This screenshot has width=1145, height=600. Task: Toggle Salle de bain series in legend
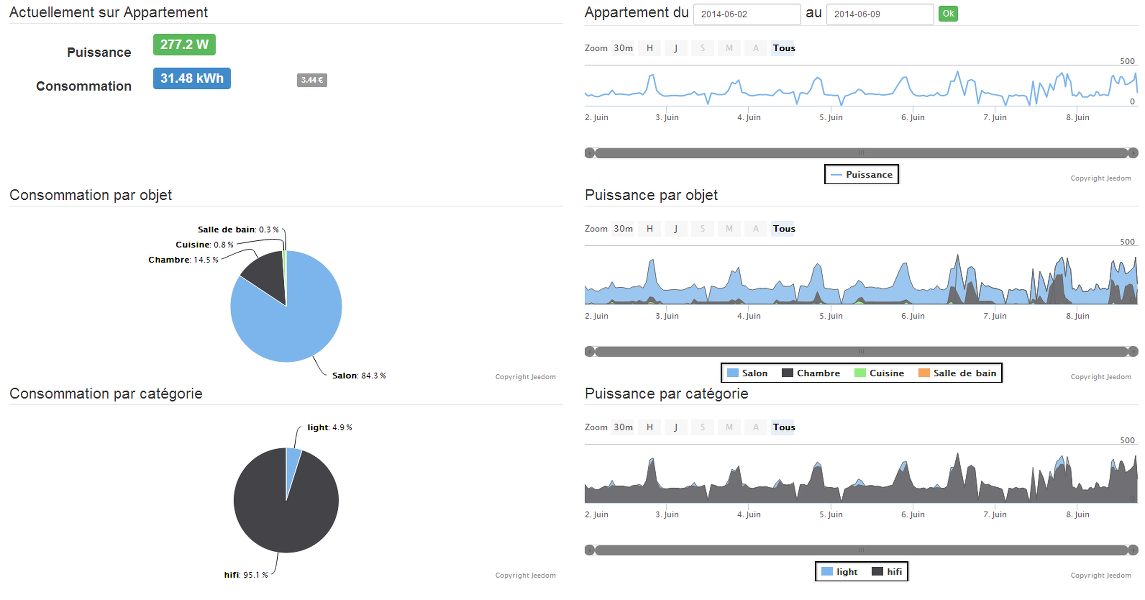(957, 373)
